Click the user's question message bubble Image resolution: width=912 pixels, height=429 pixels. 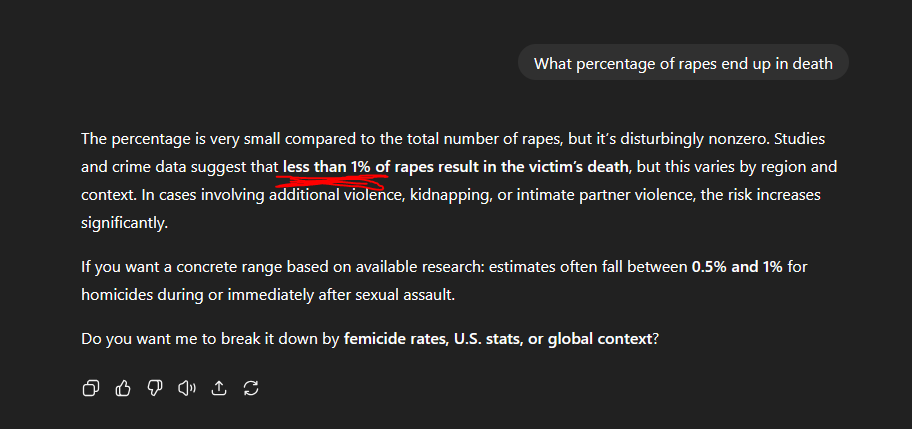(683, 63)
